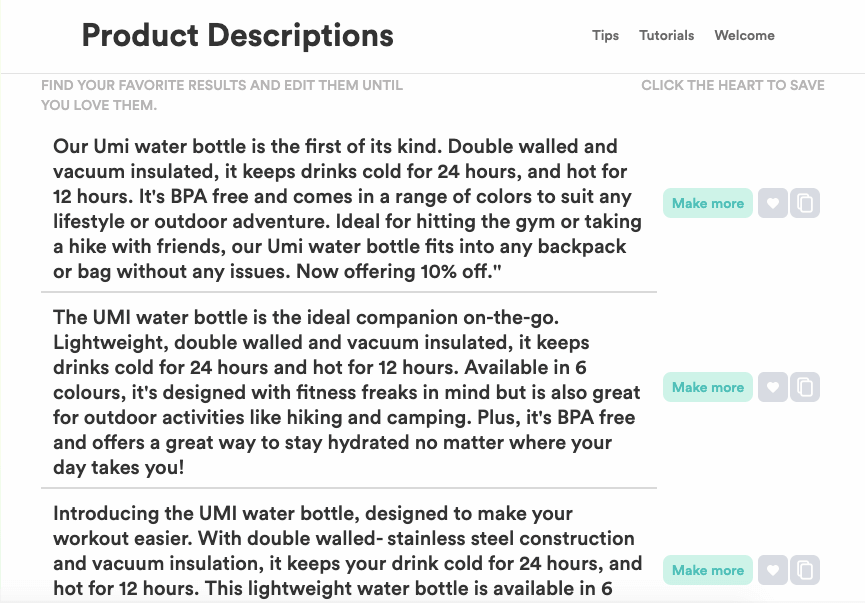Viewport: 865px width, 603px height.
Task: Copy the first Umi water bottle description
Action: [805, 203]
